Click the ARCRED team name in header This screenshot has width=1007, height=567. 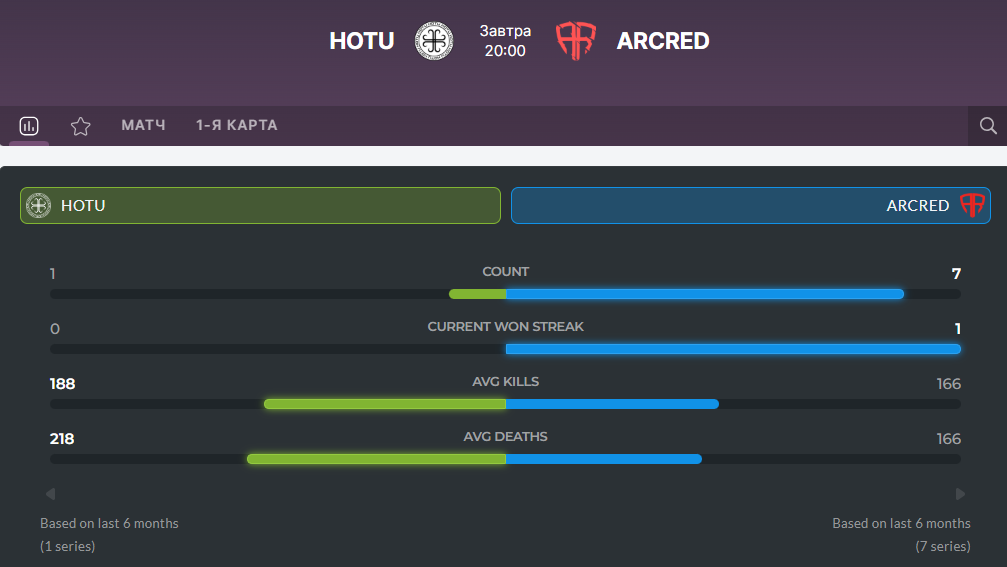click(663, 41)
